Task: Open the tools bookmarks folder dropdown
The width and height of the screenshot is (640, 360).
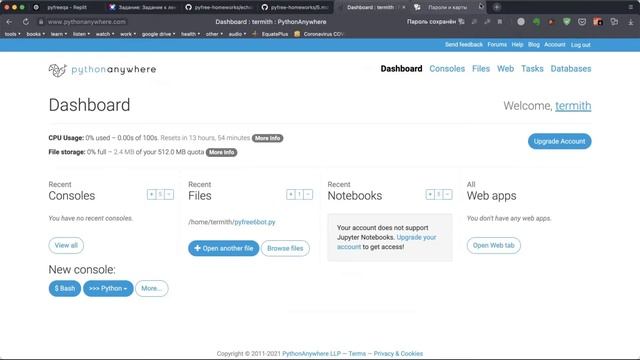Action: [x=12, y=34]
